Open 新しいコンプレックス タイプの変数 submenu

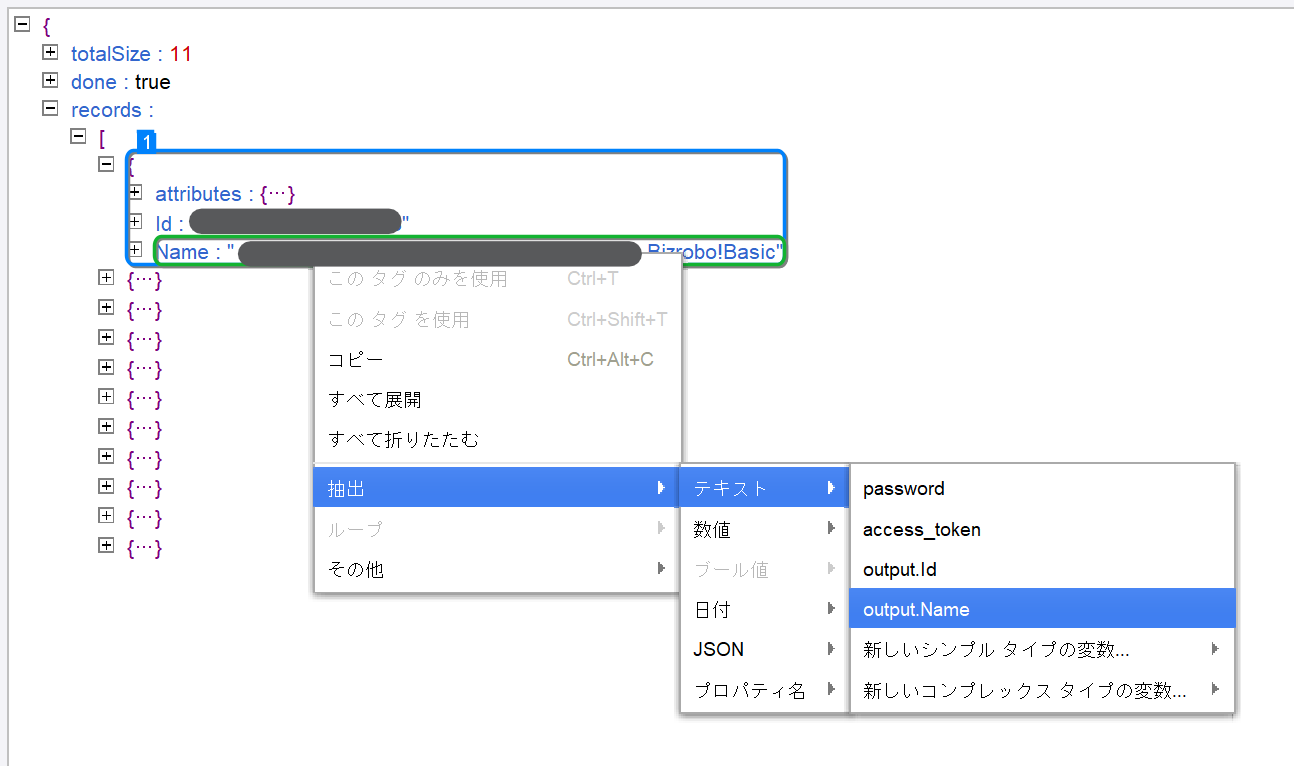point(1042,690)
